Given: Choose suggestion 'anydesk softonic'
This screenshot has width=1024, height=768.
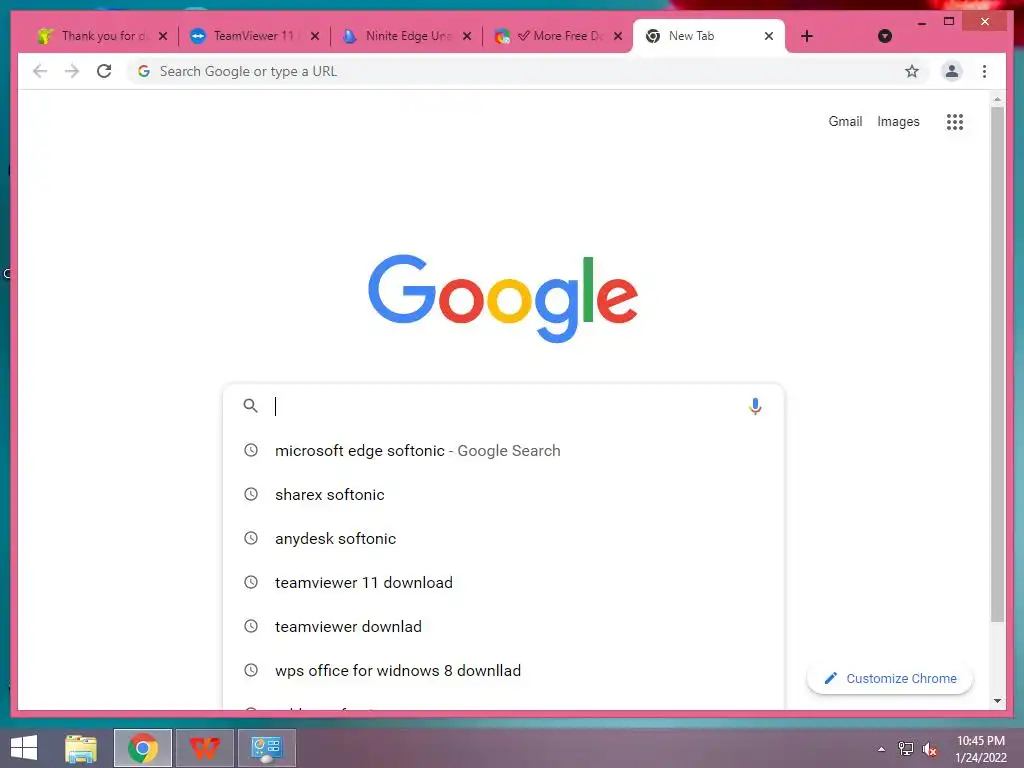Looking at the screenshot, I should click(x=503, y=538).
